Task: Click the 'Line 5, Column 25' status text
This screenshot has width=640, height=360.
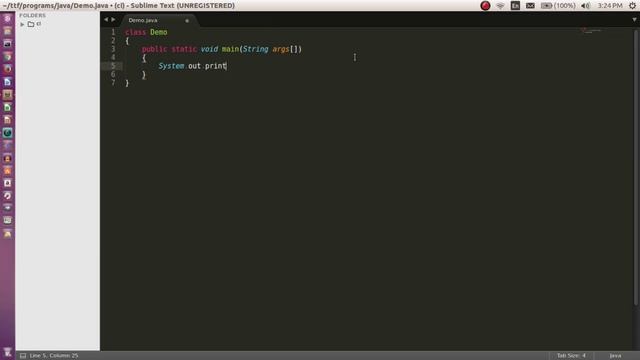Action: 53,356
